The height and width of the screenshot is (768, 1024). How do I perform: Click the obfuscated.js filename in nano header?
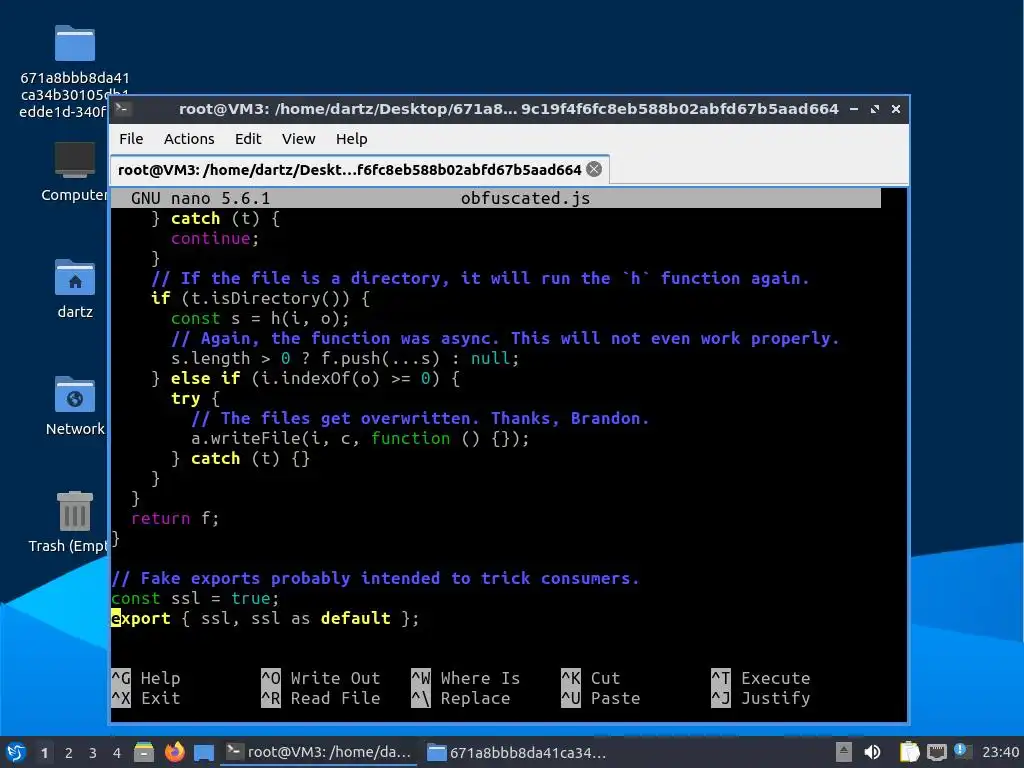pos(525,199)
